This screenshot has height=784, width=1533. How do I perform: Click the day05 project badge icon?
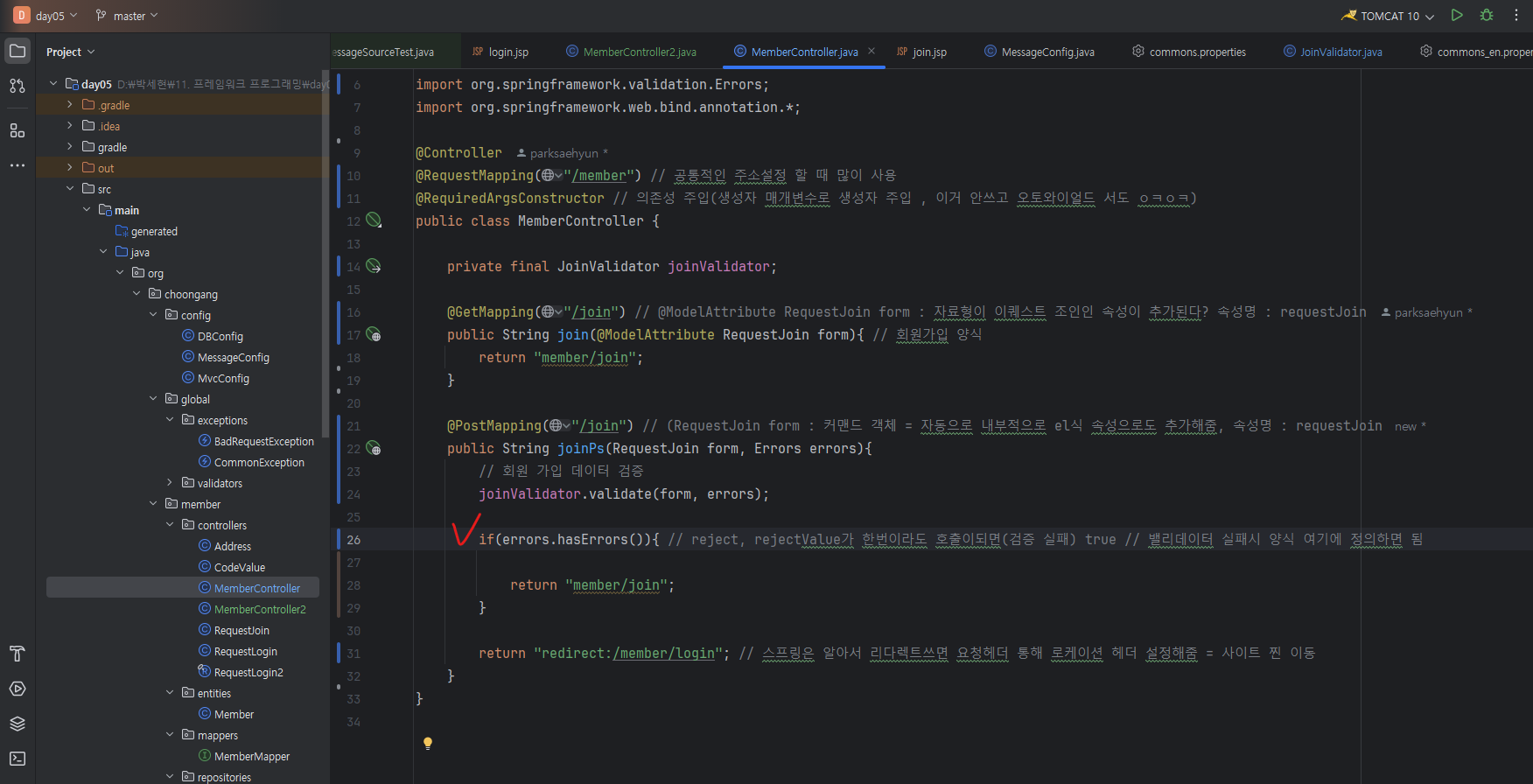21,15
